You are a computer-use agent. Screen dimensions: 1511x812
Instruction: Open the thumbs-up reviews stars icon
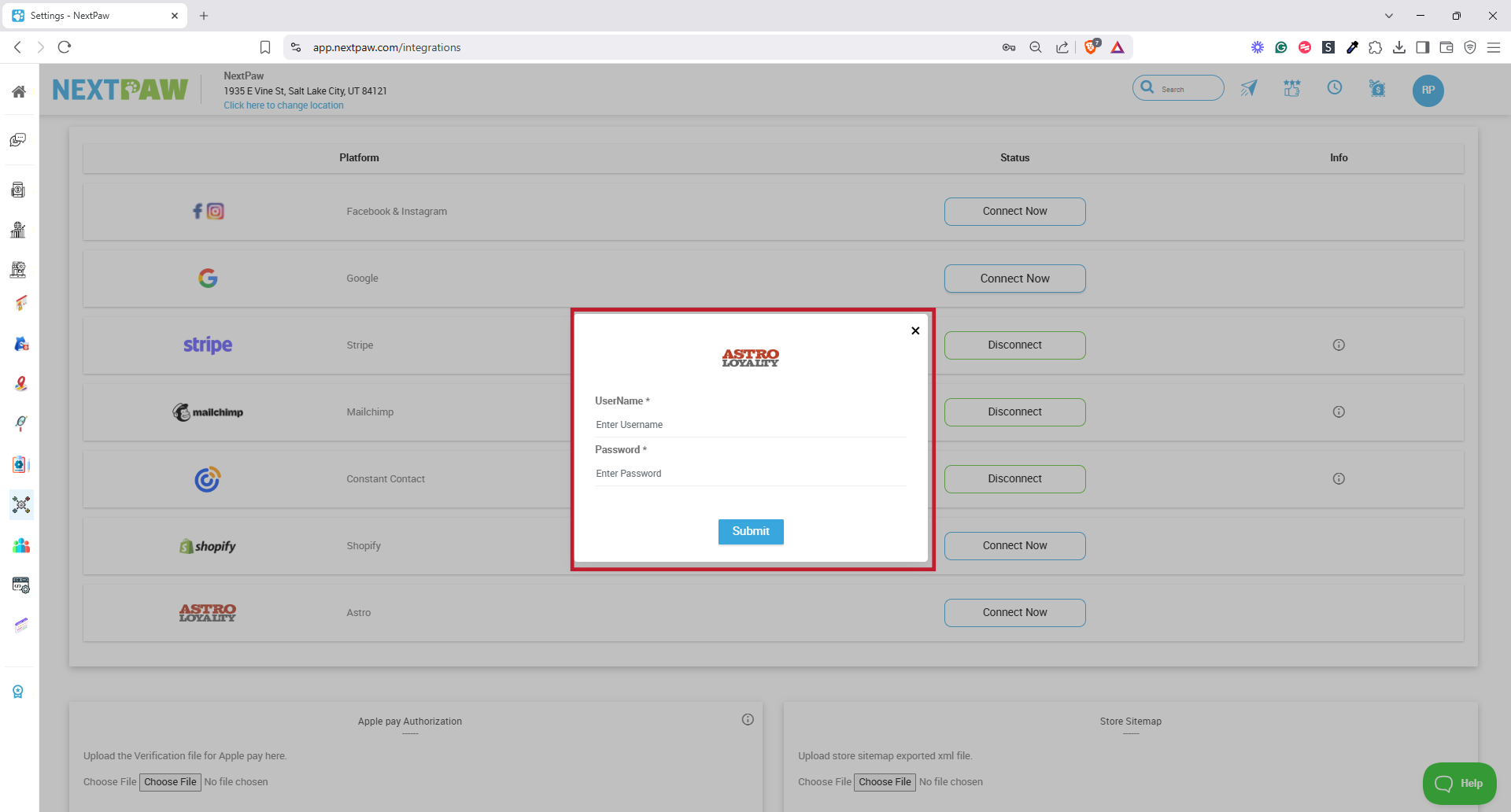pyautogui.click(x=1292, y=88)
